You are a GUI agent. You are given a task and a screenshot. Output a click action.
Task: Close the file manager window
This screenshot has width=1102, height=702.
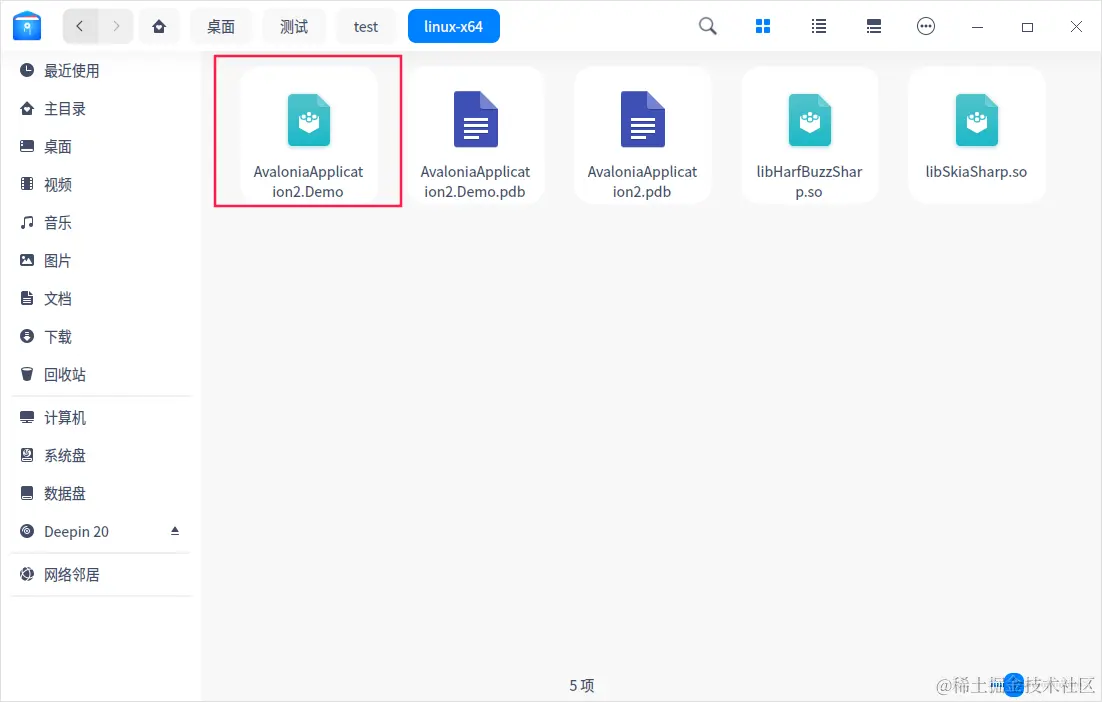point(1076,27)
